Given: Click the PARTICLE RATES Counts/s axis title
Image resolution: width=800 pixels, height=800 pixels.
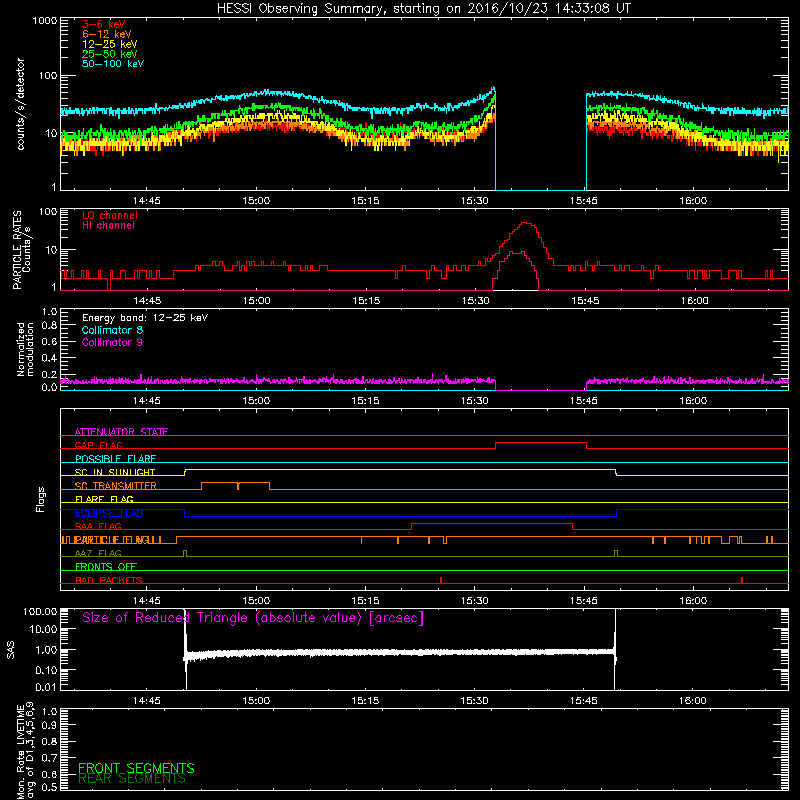Looking at the screenshot, I should 21,250.
